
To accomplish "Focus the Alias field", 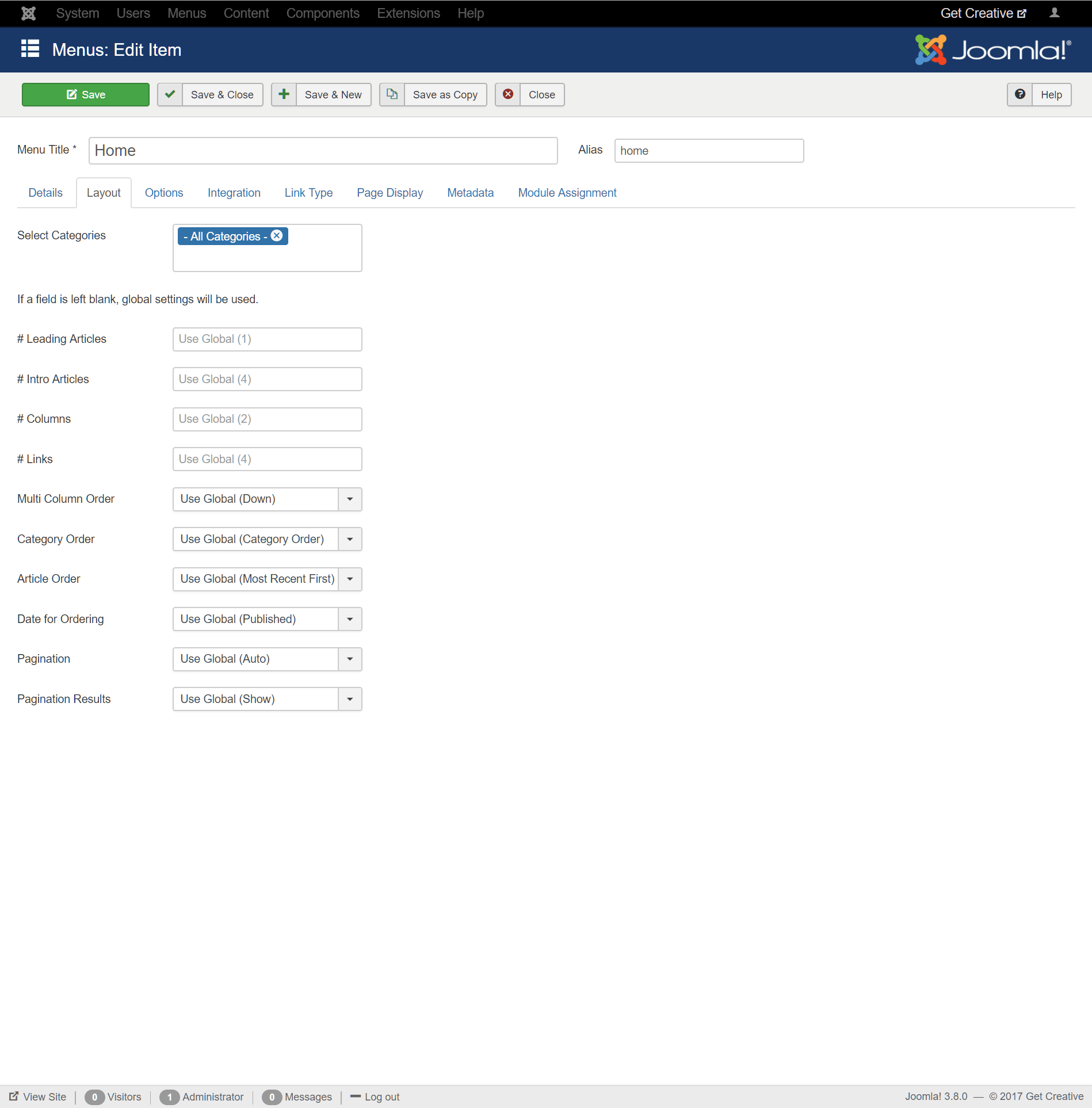I will [709, 151].
